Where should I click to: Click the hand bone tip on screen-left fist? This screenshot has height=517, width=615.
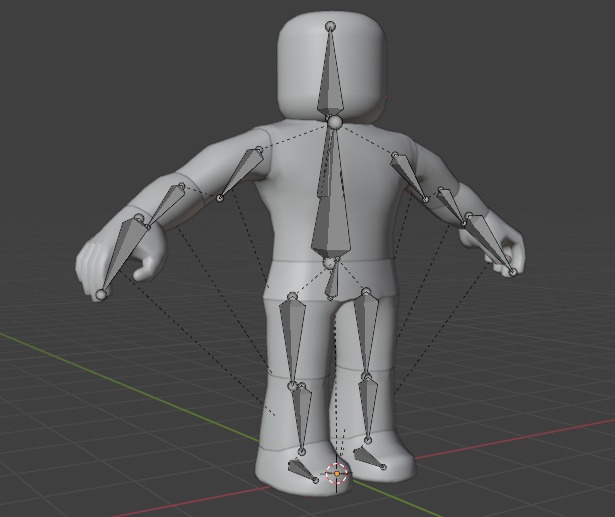(x=101, y=294)
